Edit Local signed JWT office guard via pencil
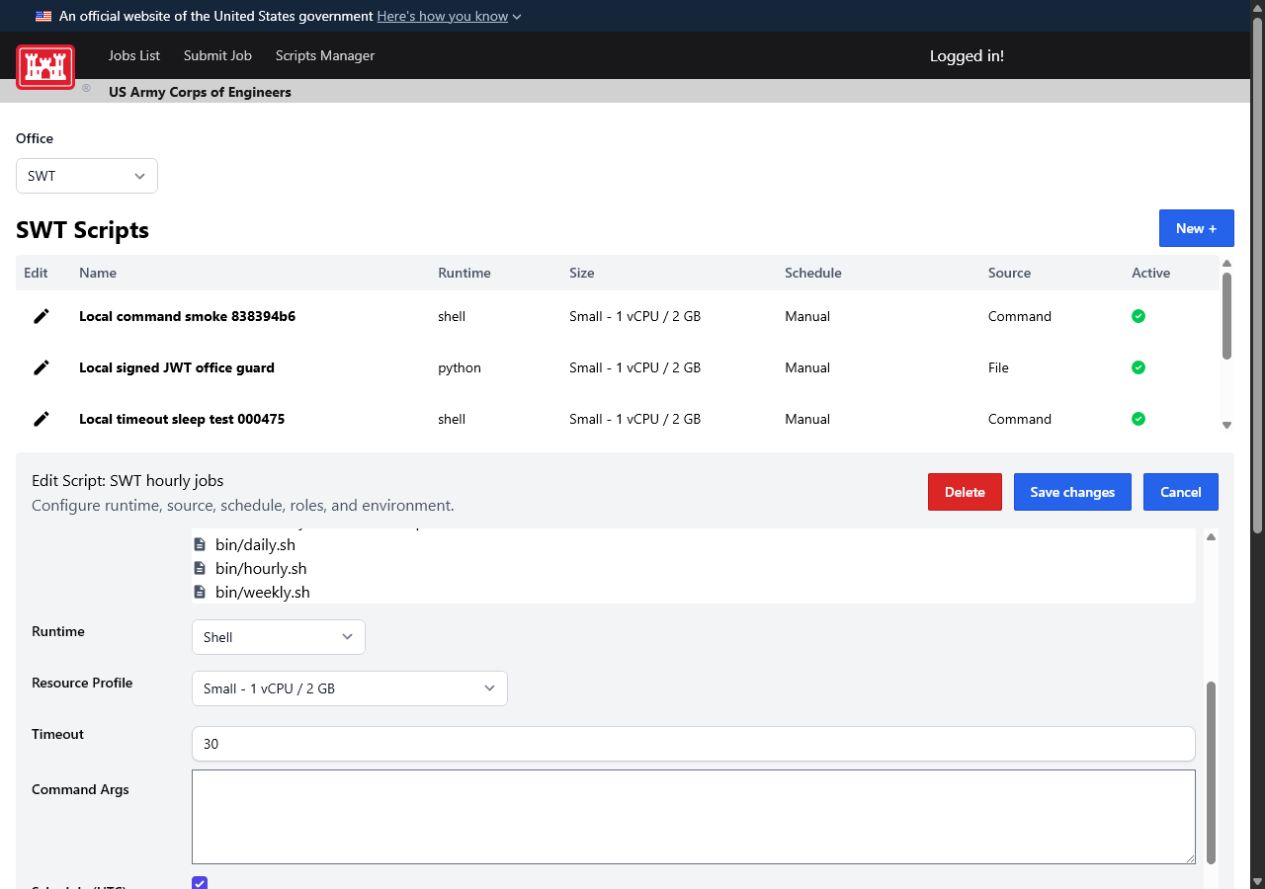Screen dimensions: 1265x889 41,368
